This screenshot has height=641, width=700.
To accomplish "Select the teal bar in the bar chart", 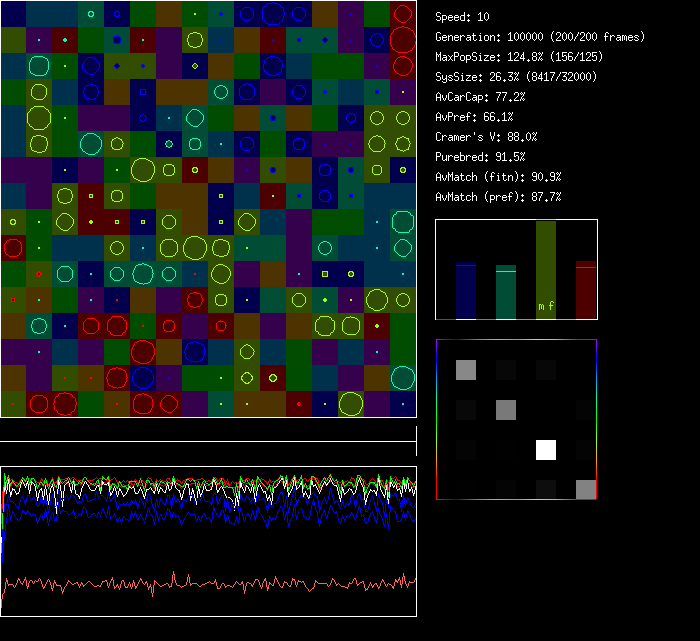I will (x=506, y=293).
